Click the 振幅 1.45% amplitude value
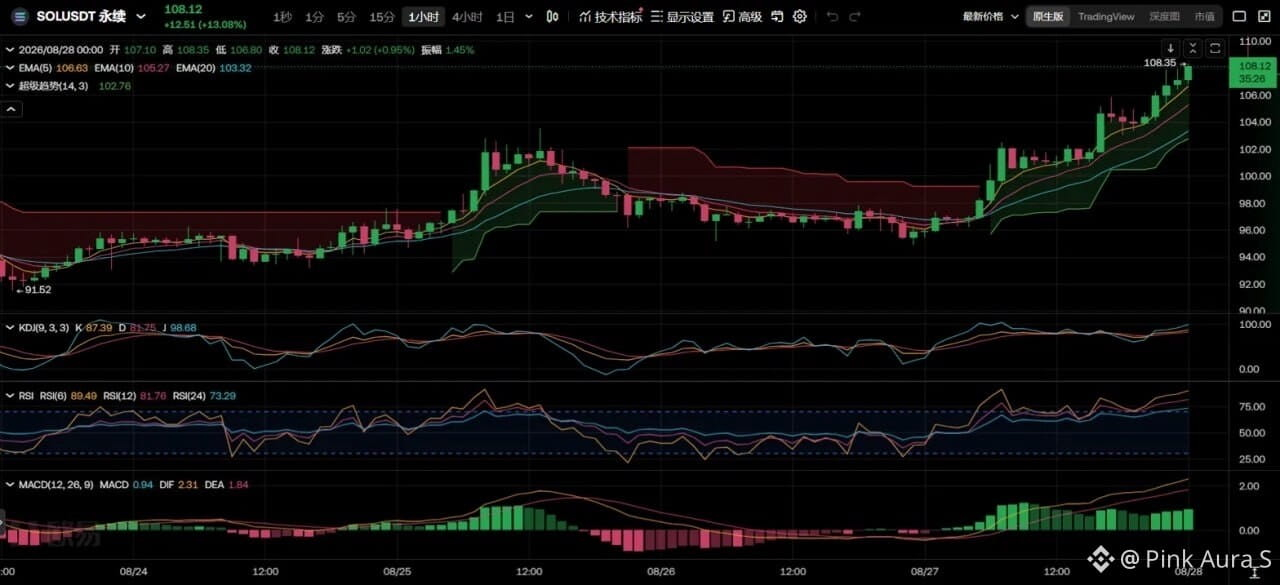This screenshot has width=1280, height=585. 460,50
